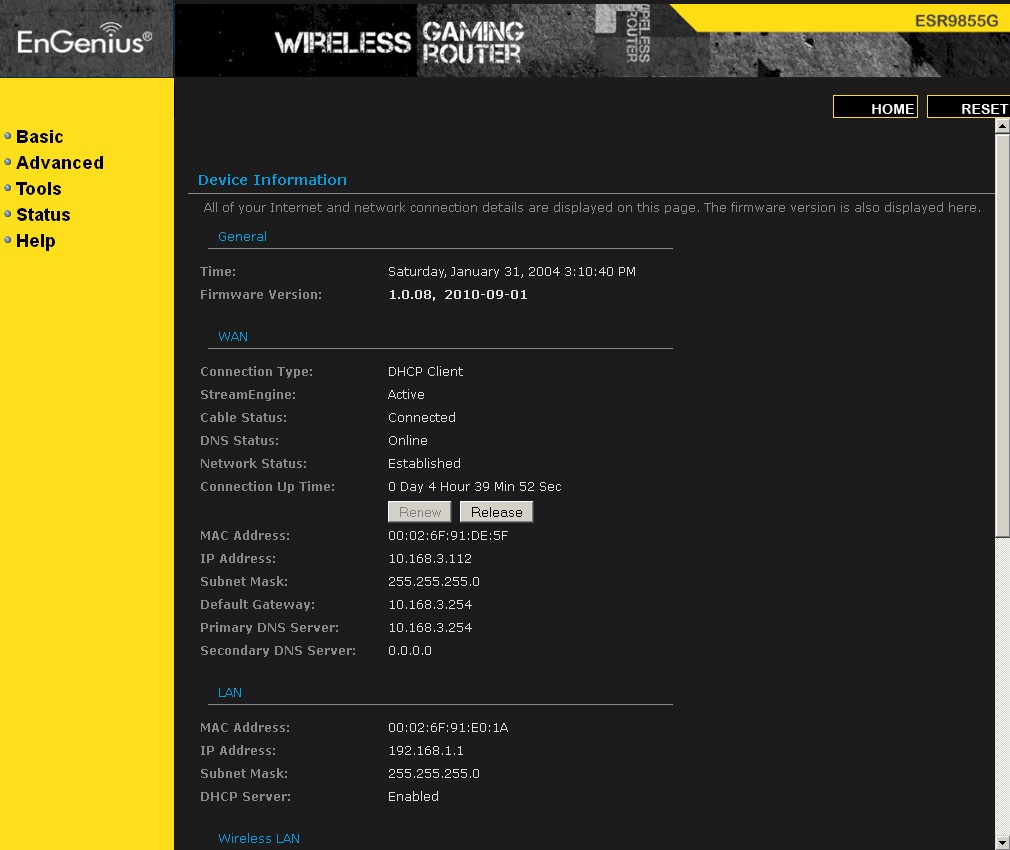The image size is (1010, 850).
Task: Open the Basic menu in sidebar
Action: [x=39, y=137]
